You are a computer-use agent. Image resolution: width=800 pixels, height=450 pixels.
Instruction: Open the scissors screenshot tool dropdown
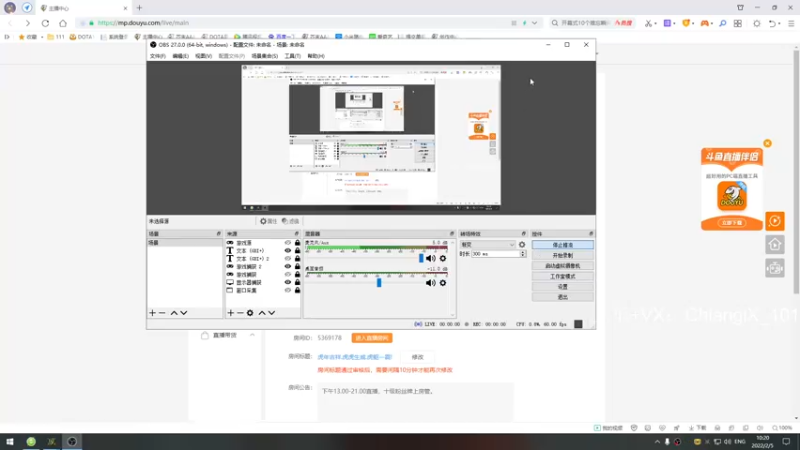[656, 23]
